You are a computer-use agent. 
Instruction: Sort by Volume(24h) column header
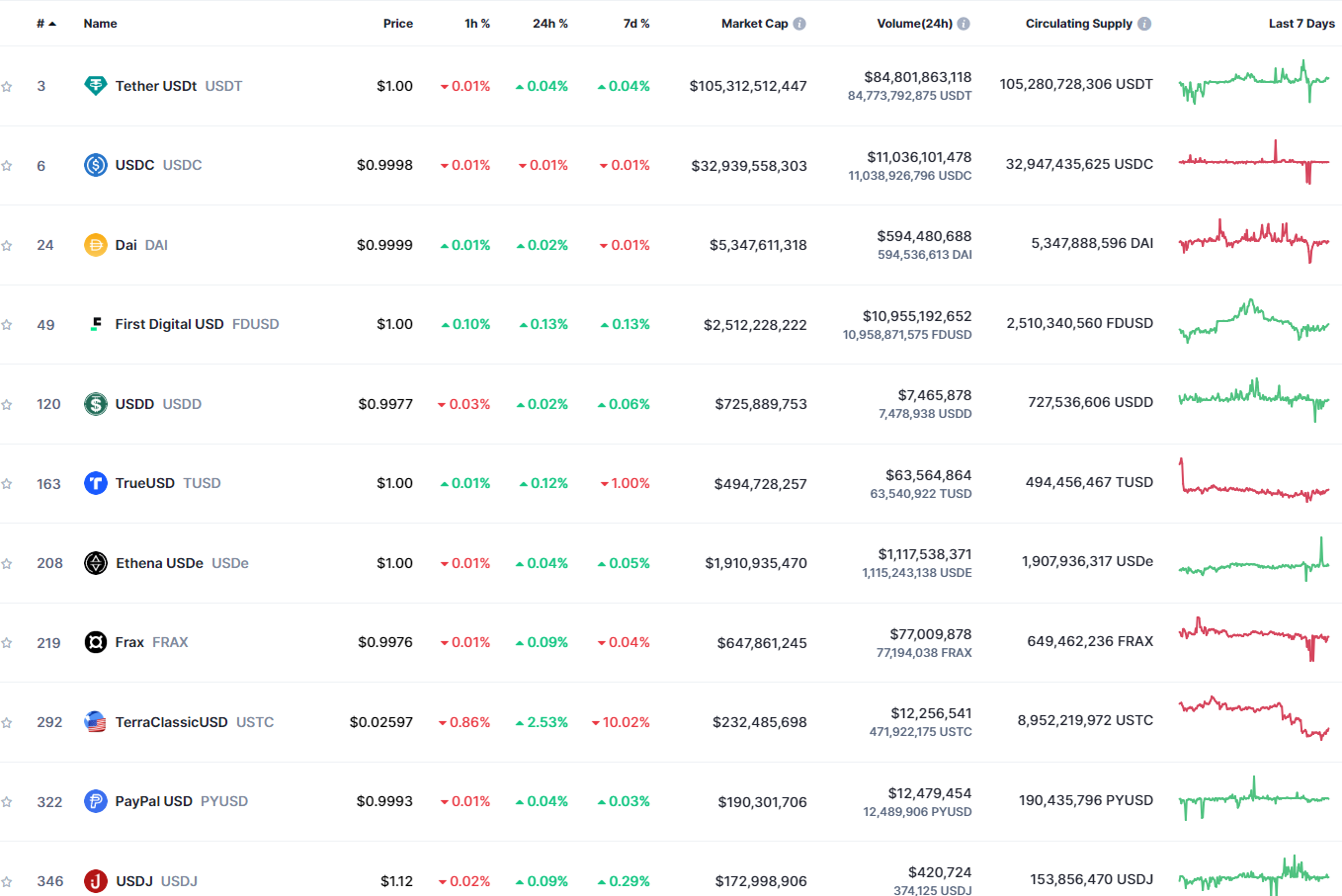coord(915,24)
